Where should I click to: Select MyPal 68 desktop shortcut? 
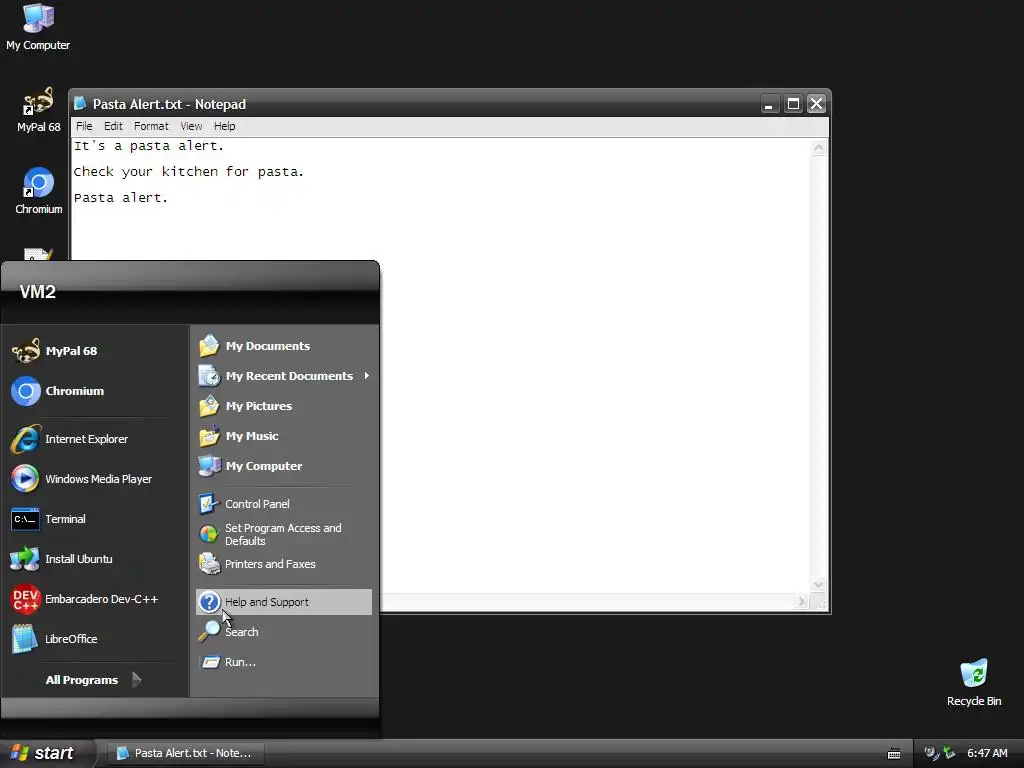(x=38, y=110)
